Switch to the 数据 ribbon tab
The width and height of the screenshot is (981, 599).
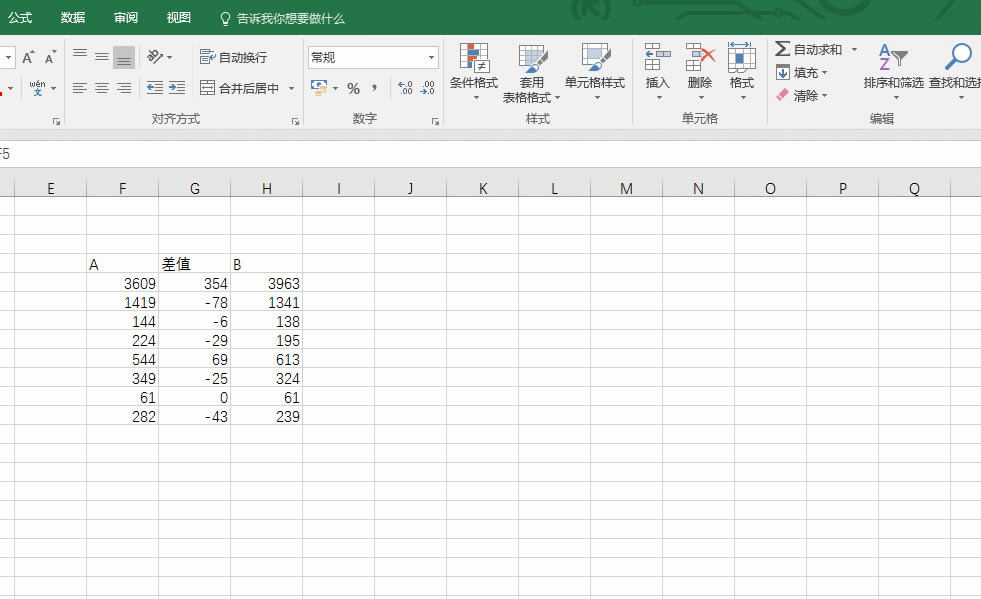pyautogui.click(x=72, y=18)
